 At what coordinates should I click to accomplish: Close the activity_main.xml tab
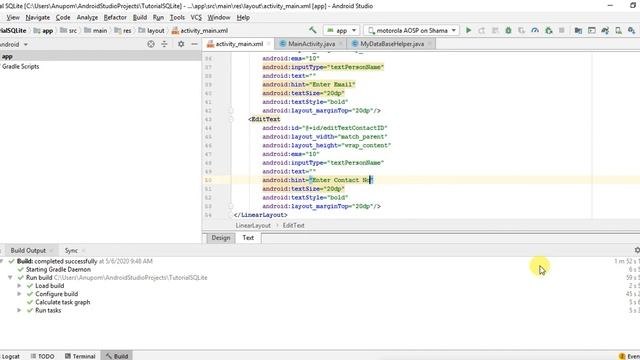click(269, 44)
